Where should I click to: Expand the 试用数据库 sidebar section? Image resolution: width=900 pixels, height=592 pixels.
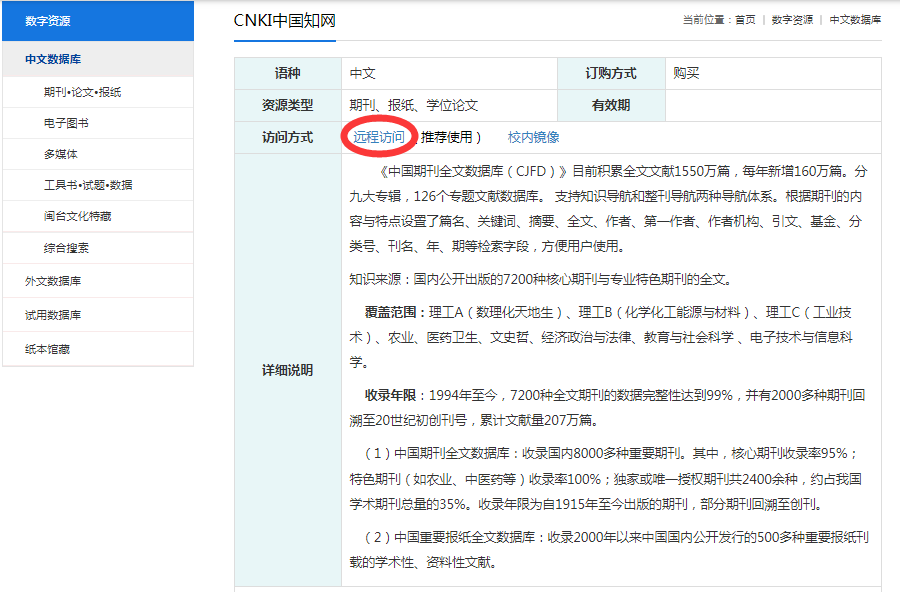pos(53,315)
